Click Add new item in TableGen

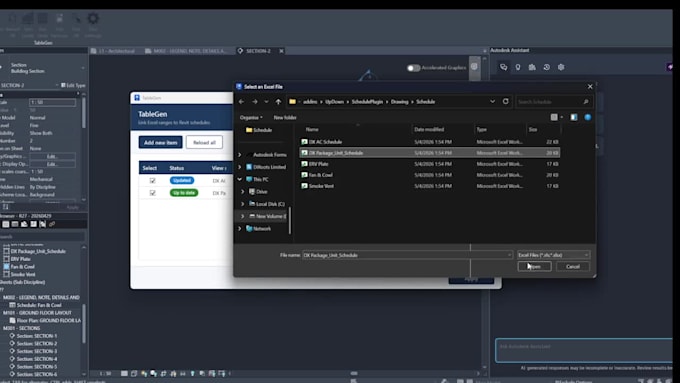160,142
